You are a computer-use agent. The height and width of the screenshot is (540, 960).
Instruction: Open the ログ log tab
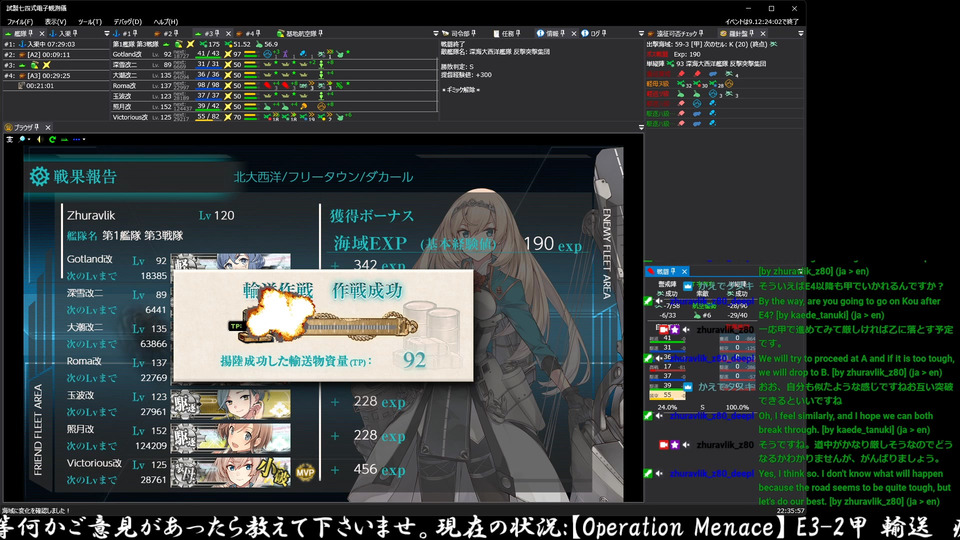(594, 33)
